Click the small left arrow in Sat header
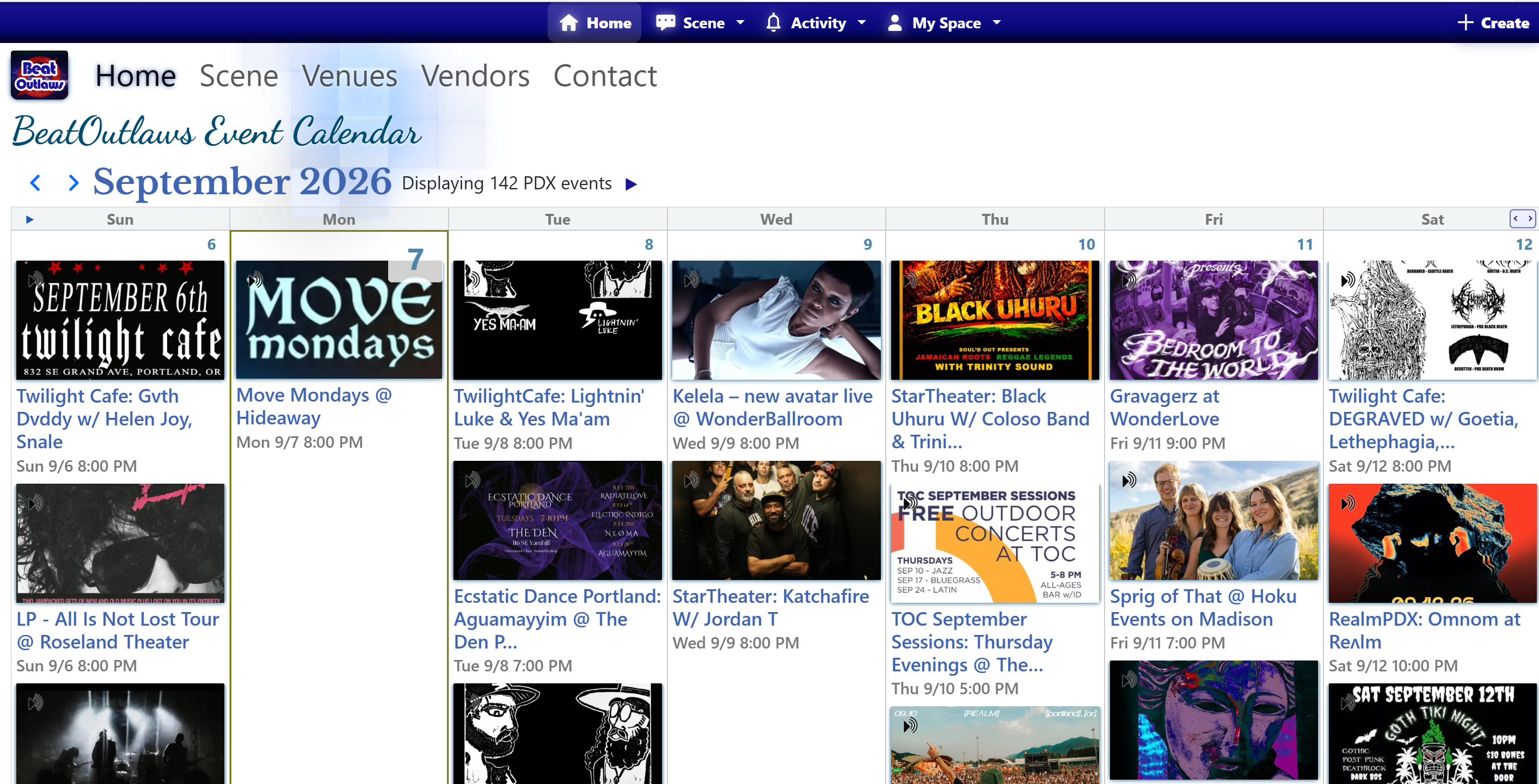 (1516, 219)
